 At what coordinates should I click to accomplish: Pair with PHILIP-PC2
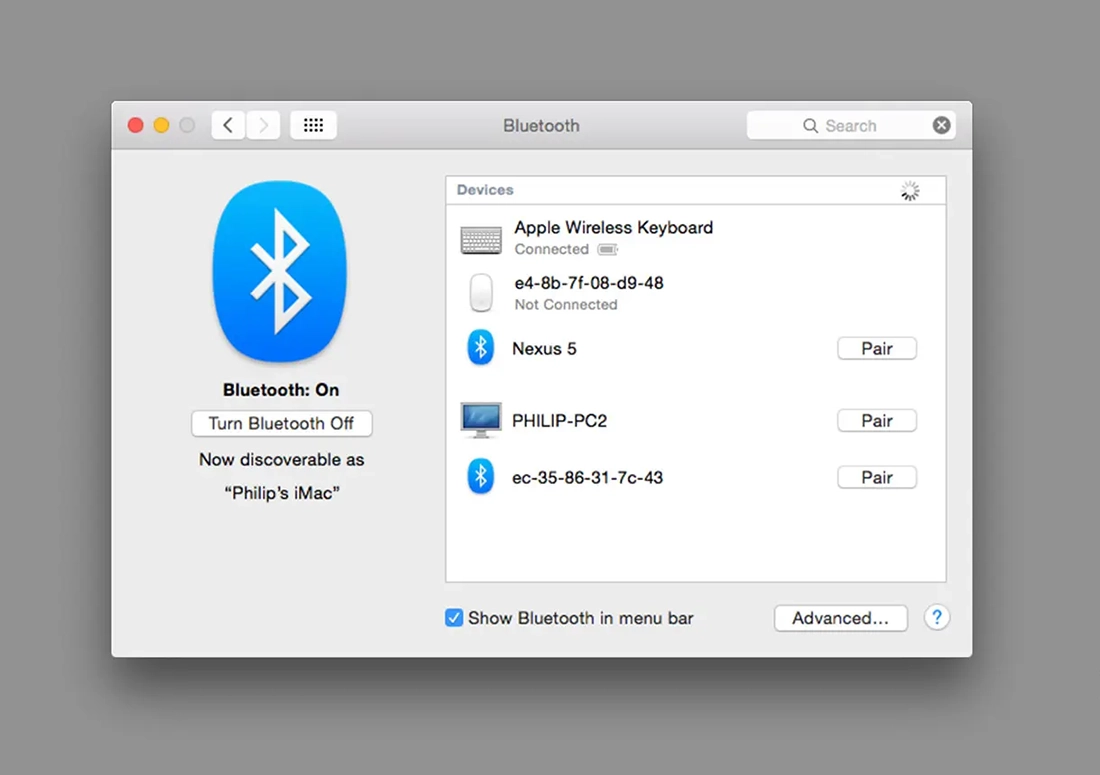pos(876,421)
